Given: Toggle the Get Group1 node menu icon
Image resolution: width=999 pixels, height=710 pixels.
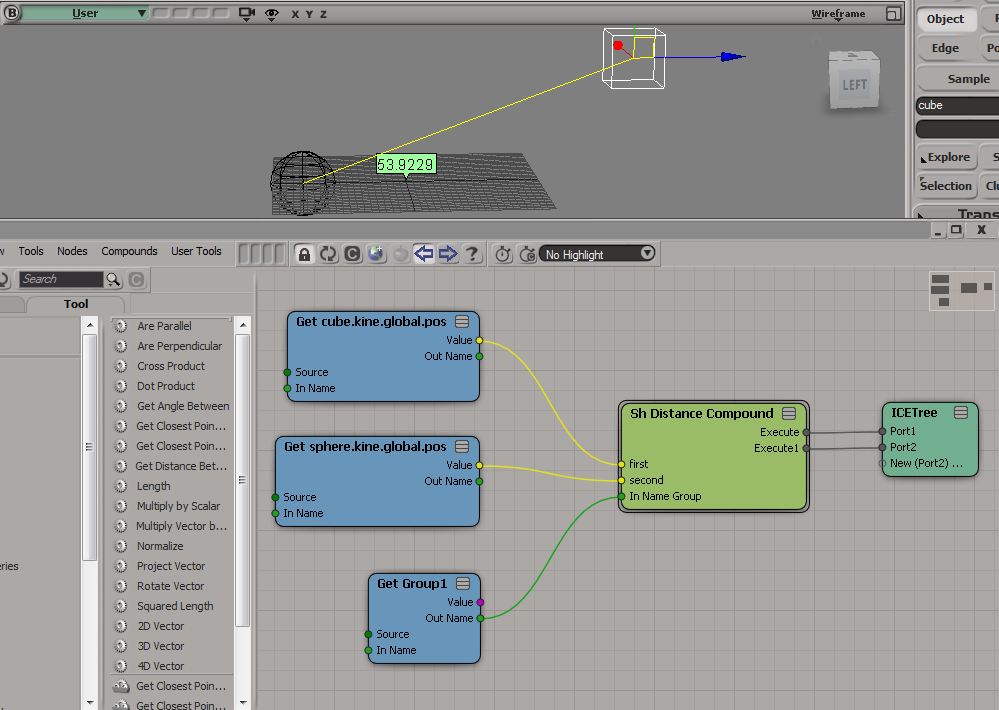Looking at the screenshot, I should (x=462, y=584).
